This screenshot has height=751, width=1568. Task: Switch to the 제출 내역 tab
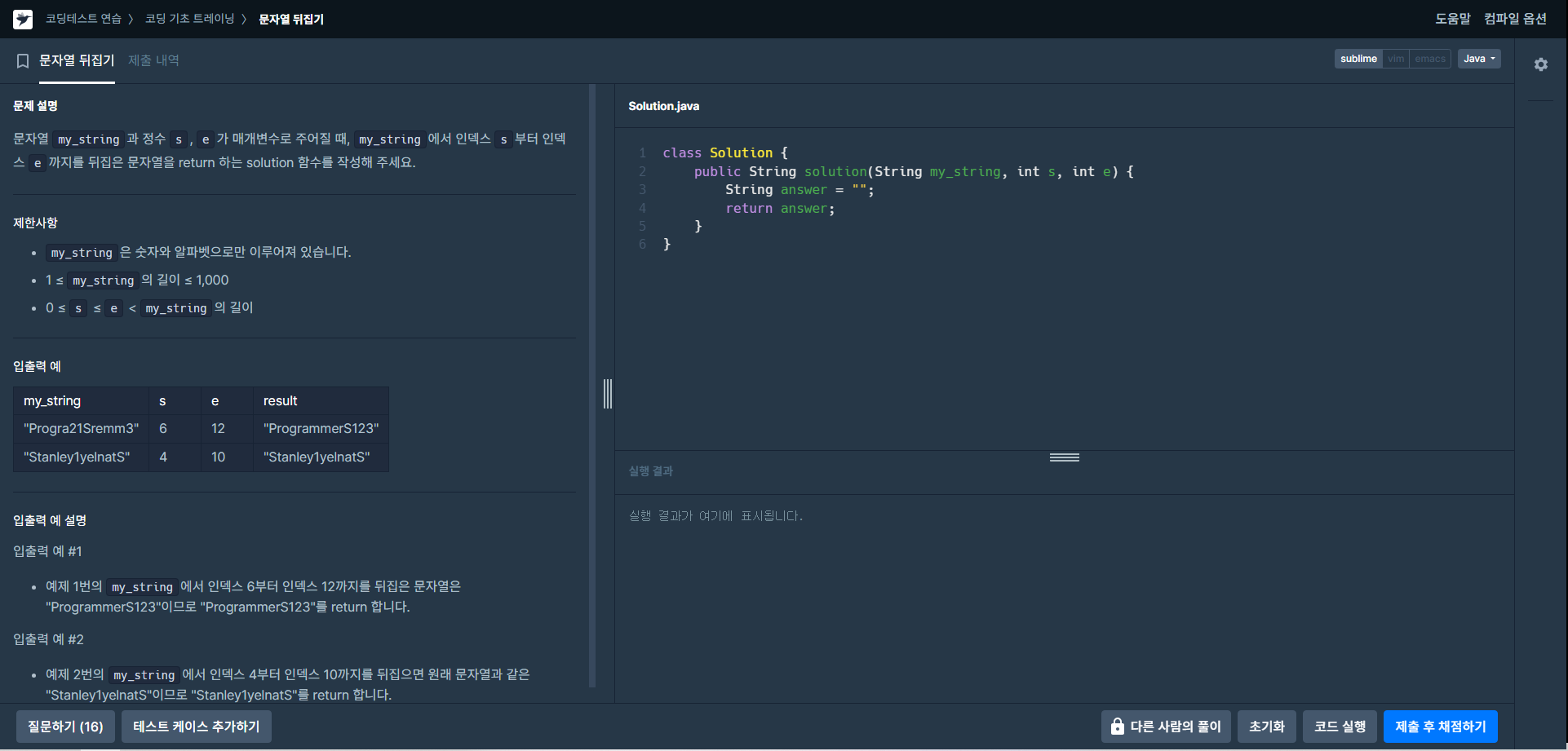[x=153, y=60]
